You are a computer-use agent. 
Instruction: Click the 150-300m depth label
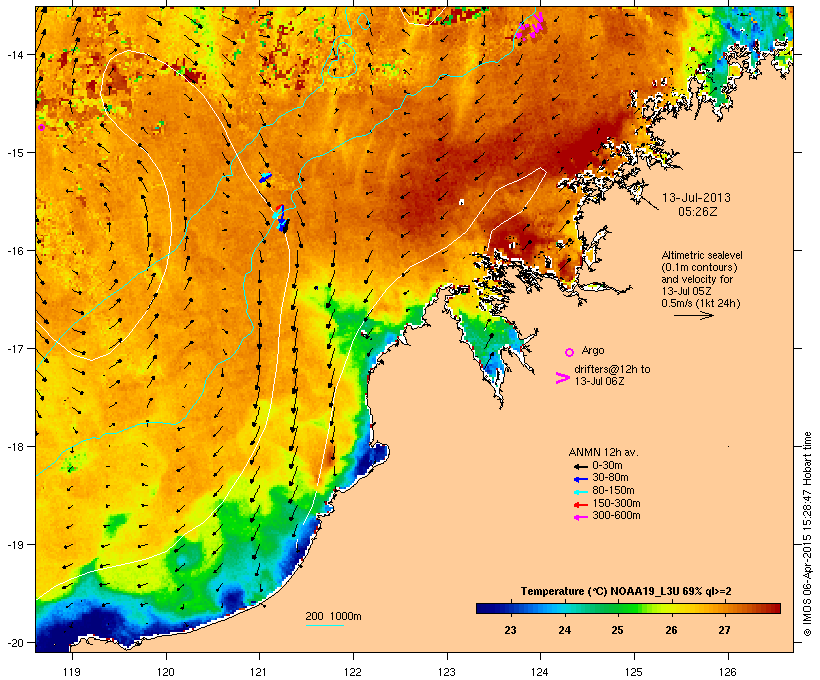click(616, 503)
